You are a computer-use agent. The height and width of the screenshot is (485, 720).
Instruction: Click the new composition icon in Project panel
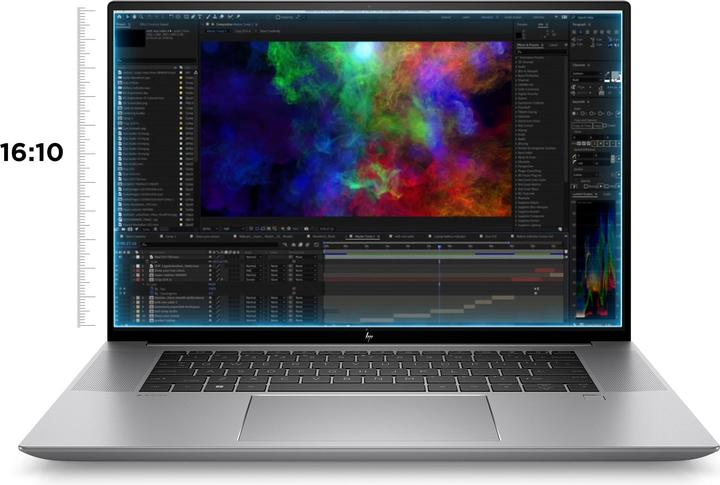coord(129,229)
